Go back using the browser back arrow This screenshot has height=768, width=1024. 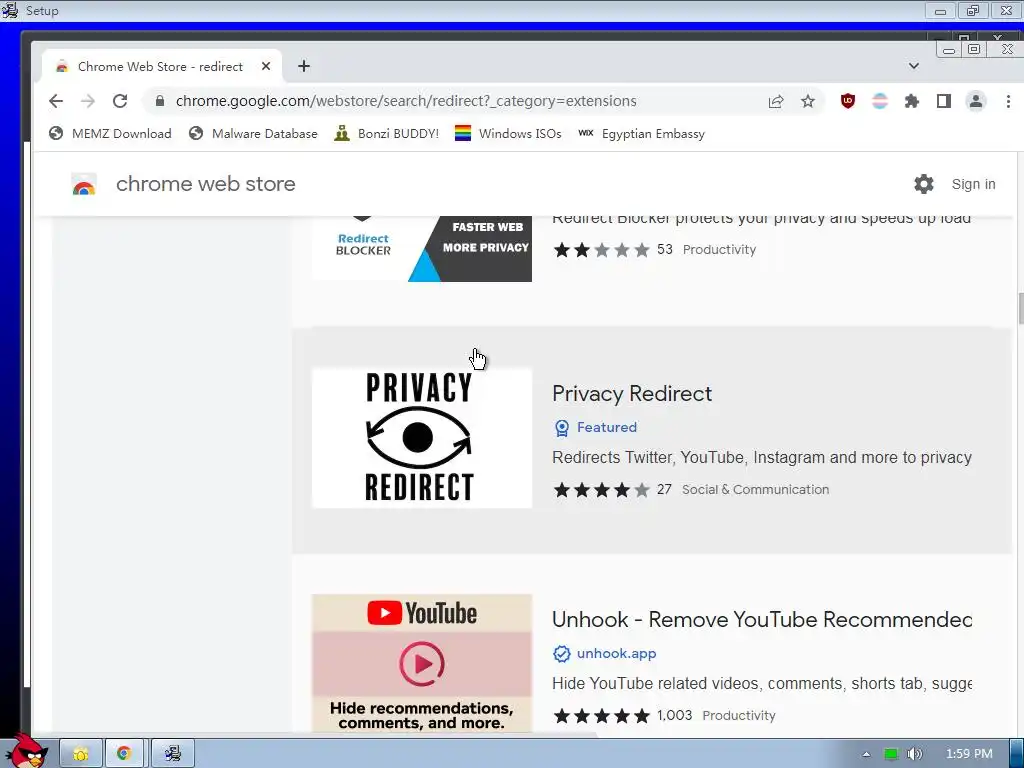[x=56, y=101]
